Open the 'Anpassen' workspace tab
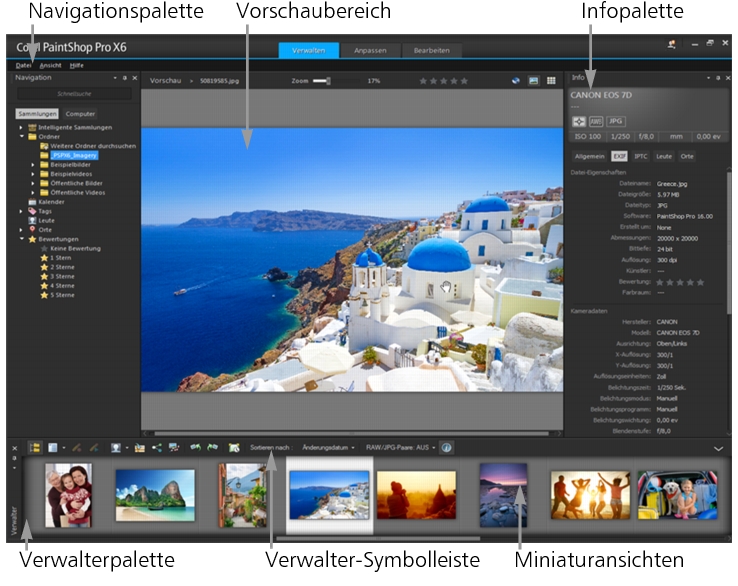 tap(370, 50)
